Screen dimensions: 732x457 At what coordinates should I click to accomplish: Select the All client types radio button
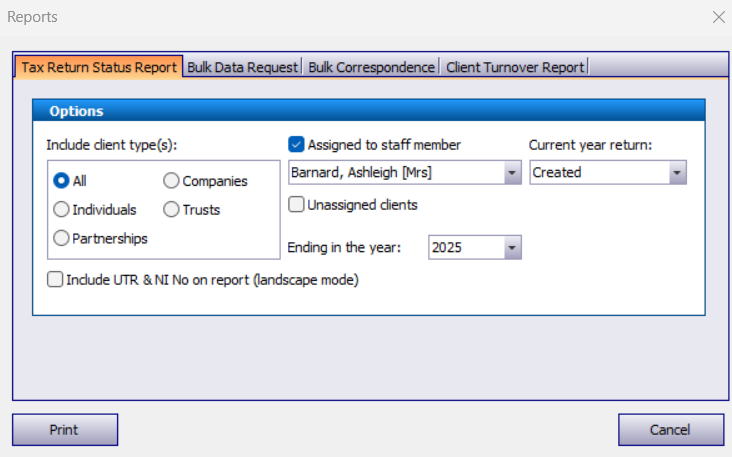(61, 181)
